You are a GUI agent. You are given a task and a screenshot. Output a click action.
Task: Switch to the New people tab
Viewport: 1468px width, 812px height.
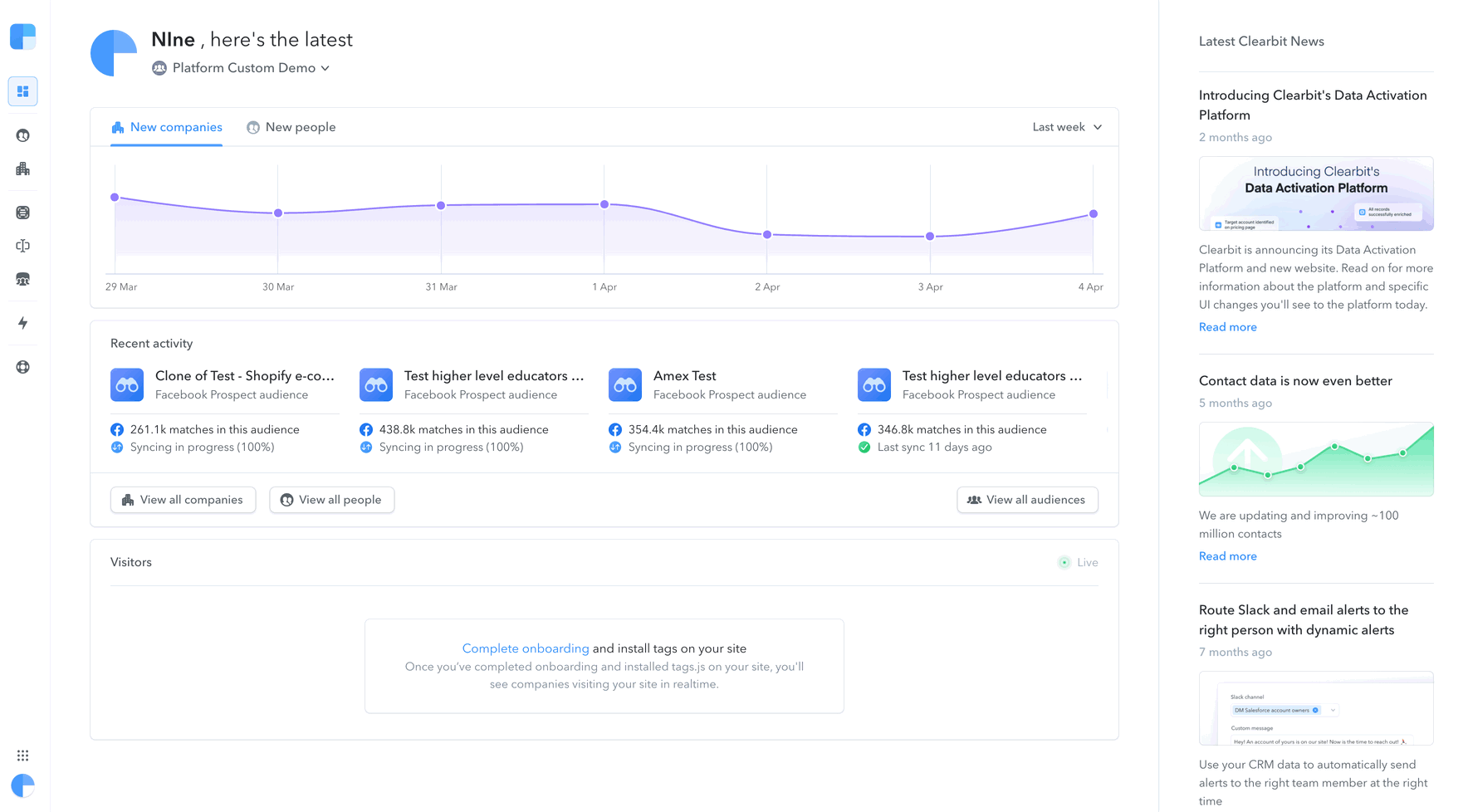291,127
